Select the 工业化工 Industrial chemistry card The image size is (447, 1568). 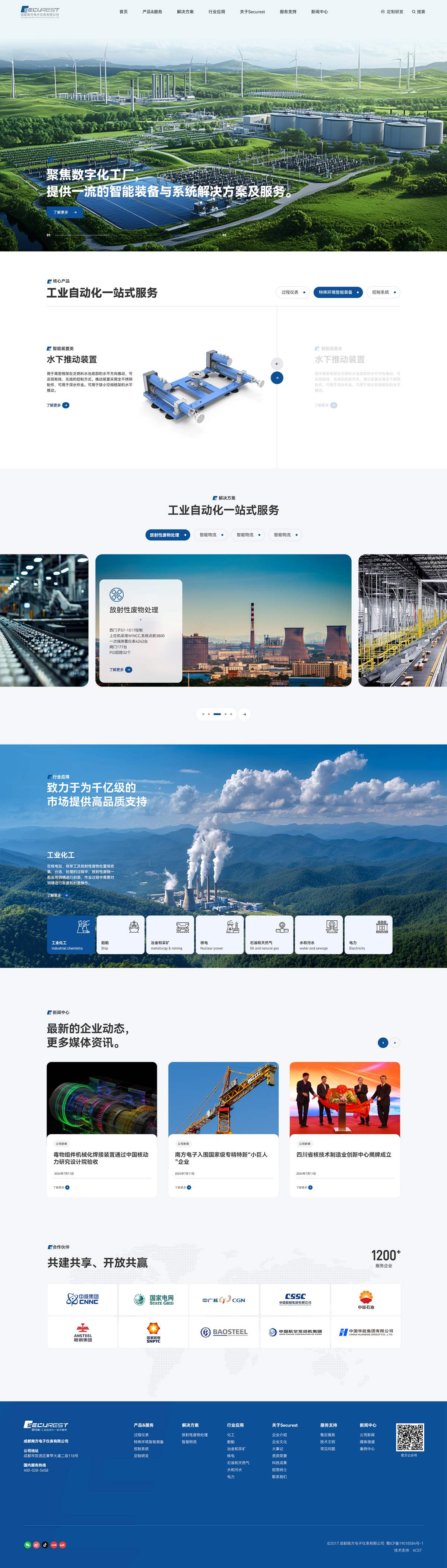[x=71, y=934]
